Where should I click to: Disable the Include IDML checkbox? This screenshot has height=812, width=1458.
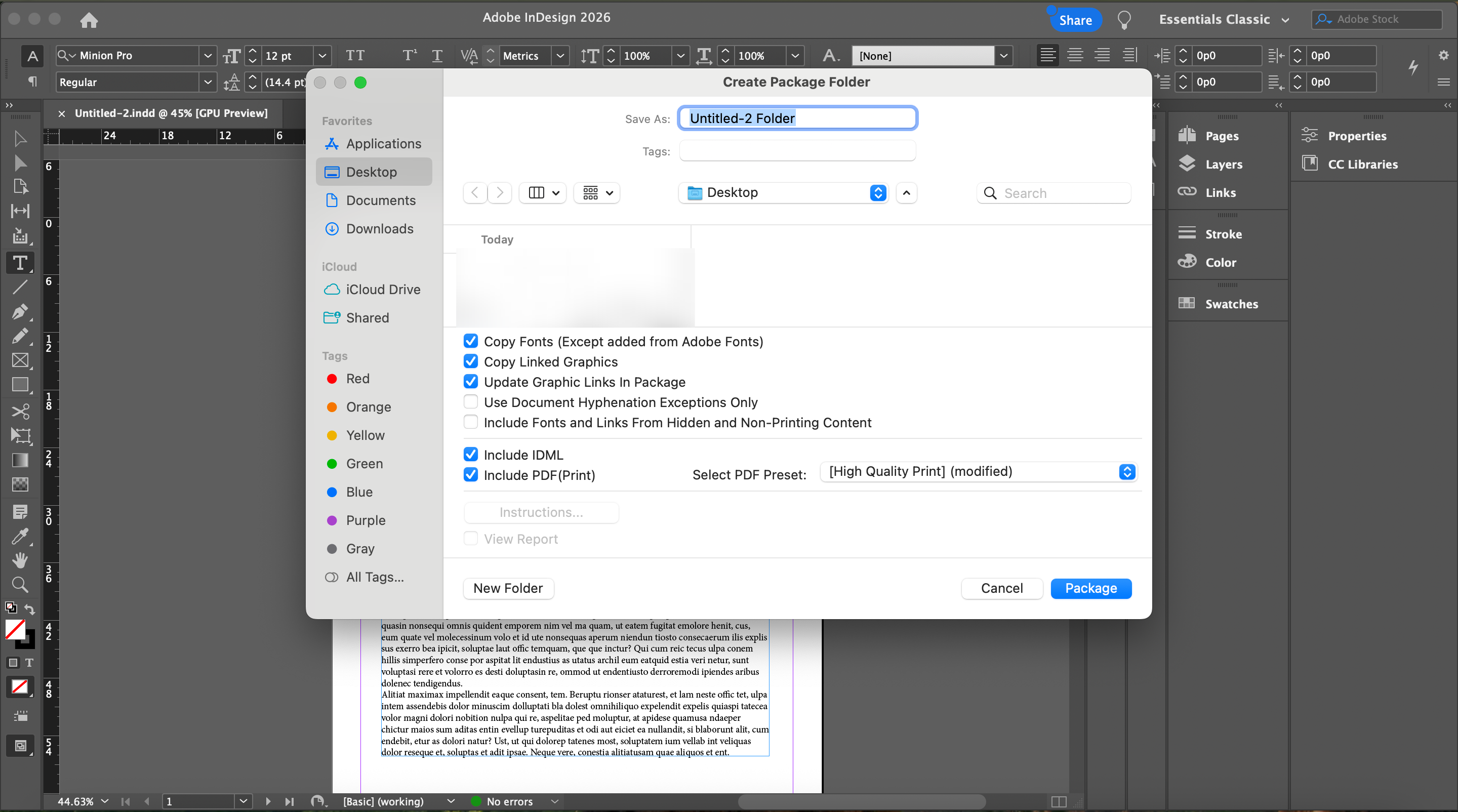pyautogui.click(x=470, y=455)
